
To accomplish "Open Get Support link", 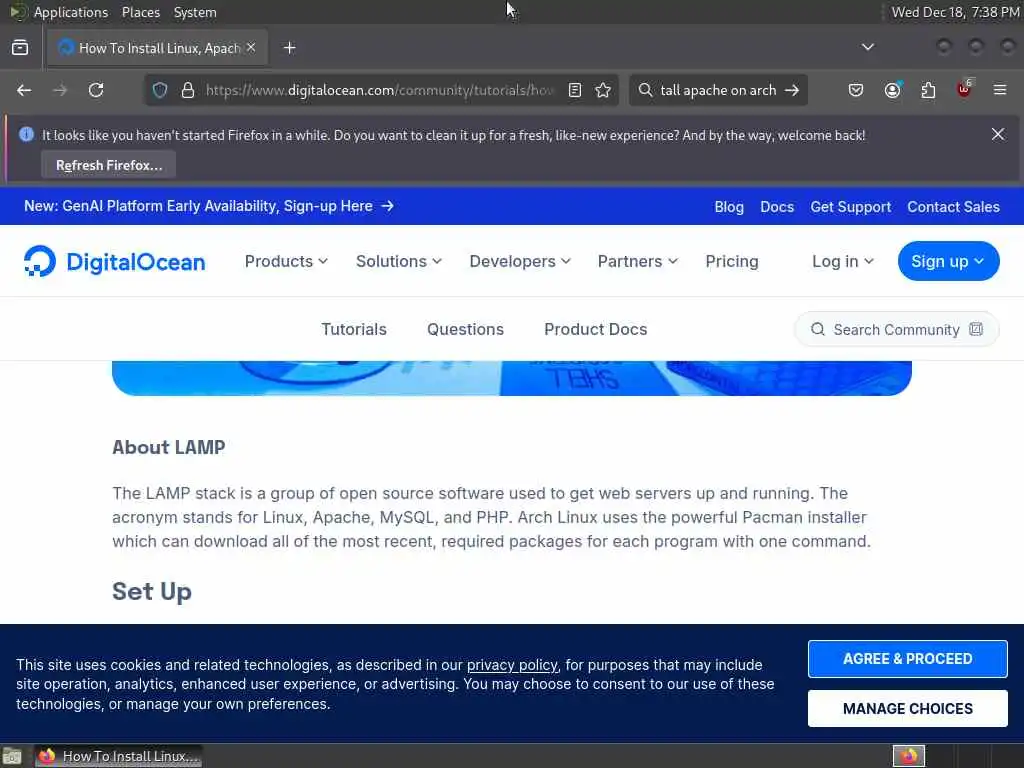I will (x=850, y=206).
